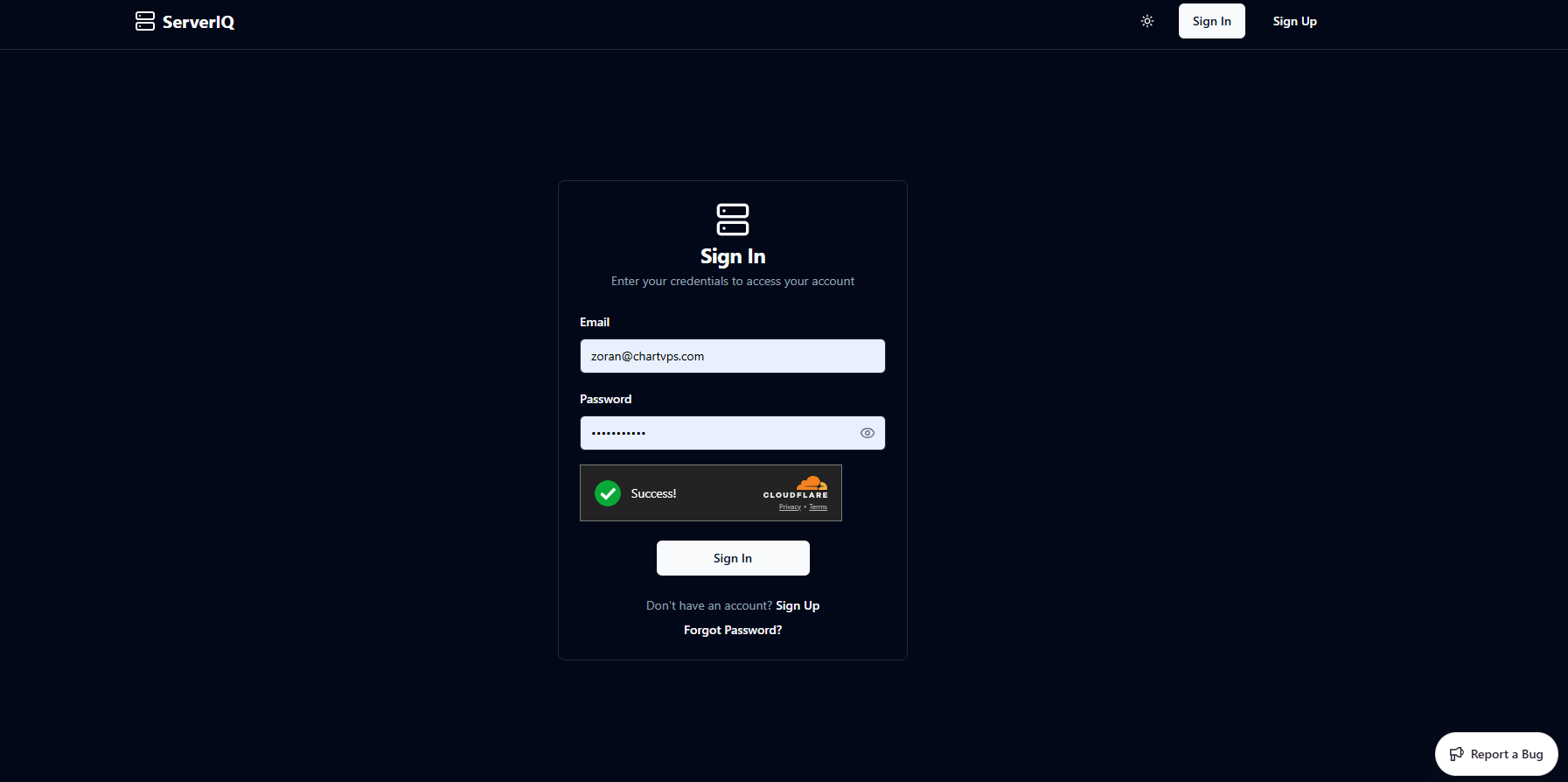1568x782 pixels.
Task: Click the Password field label
Action: coord(605,399)
